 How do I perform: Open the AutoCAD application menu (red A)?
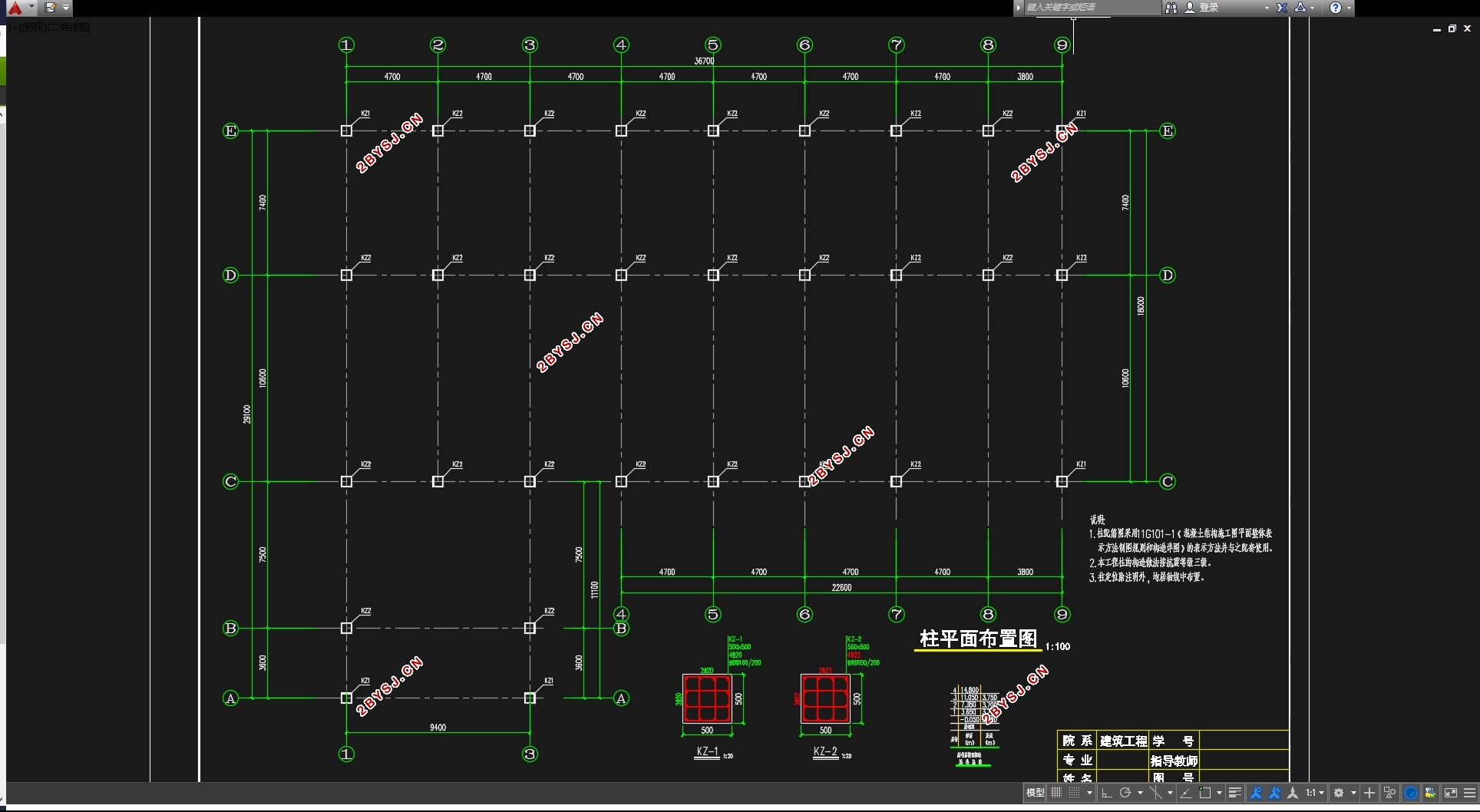[x=15, y=8]
